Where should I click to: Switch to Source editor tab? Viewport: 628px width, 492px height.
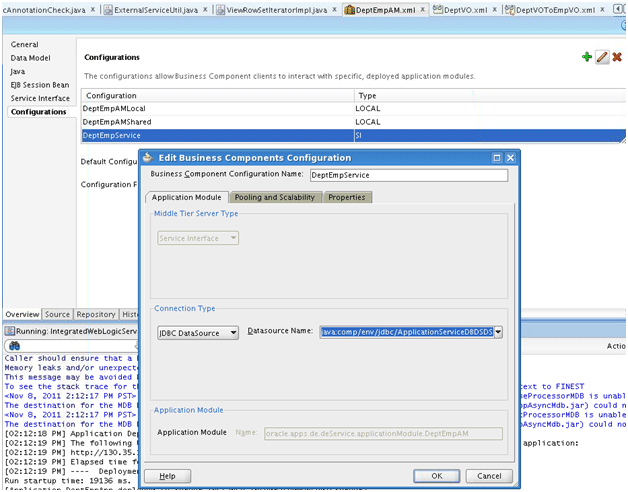tap(57, 315)
